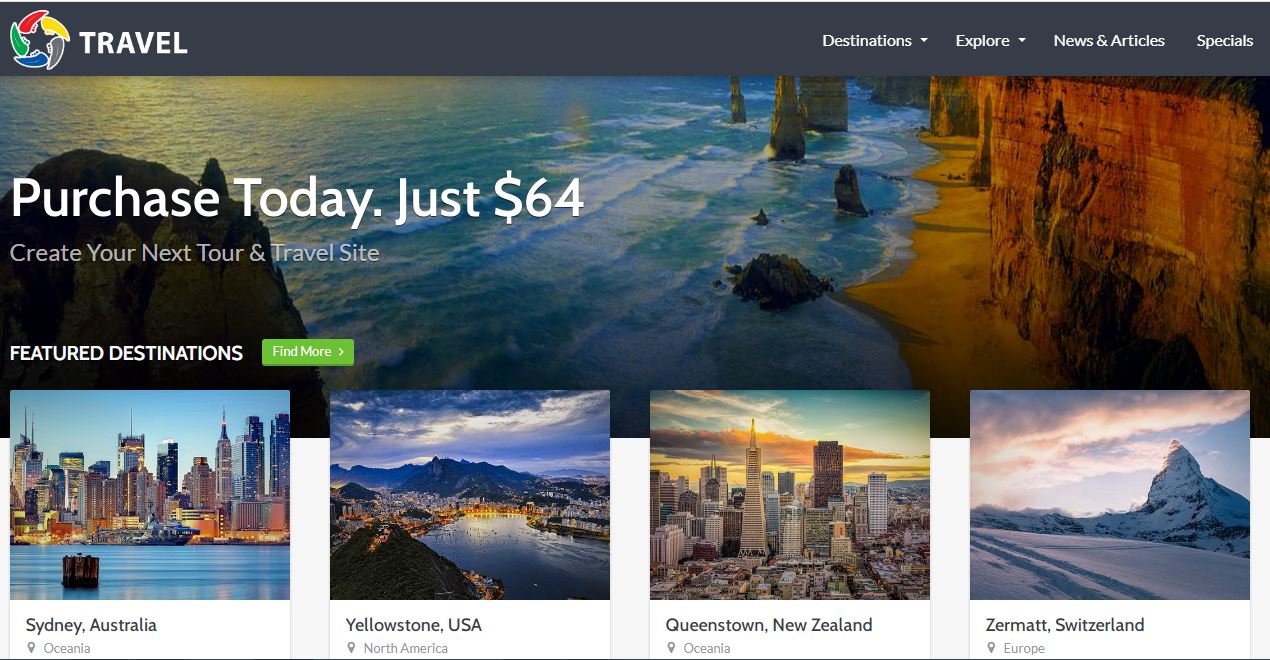The width and height of the screenshot is (1270, 660).
Task: Click the map pin icon beside North America
Action: tap(351, 648)
